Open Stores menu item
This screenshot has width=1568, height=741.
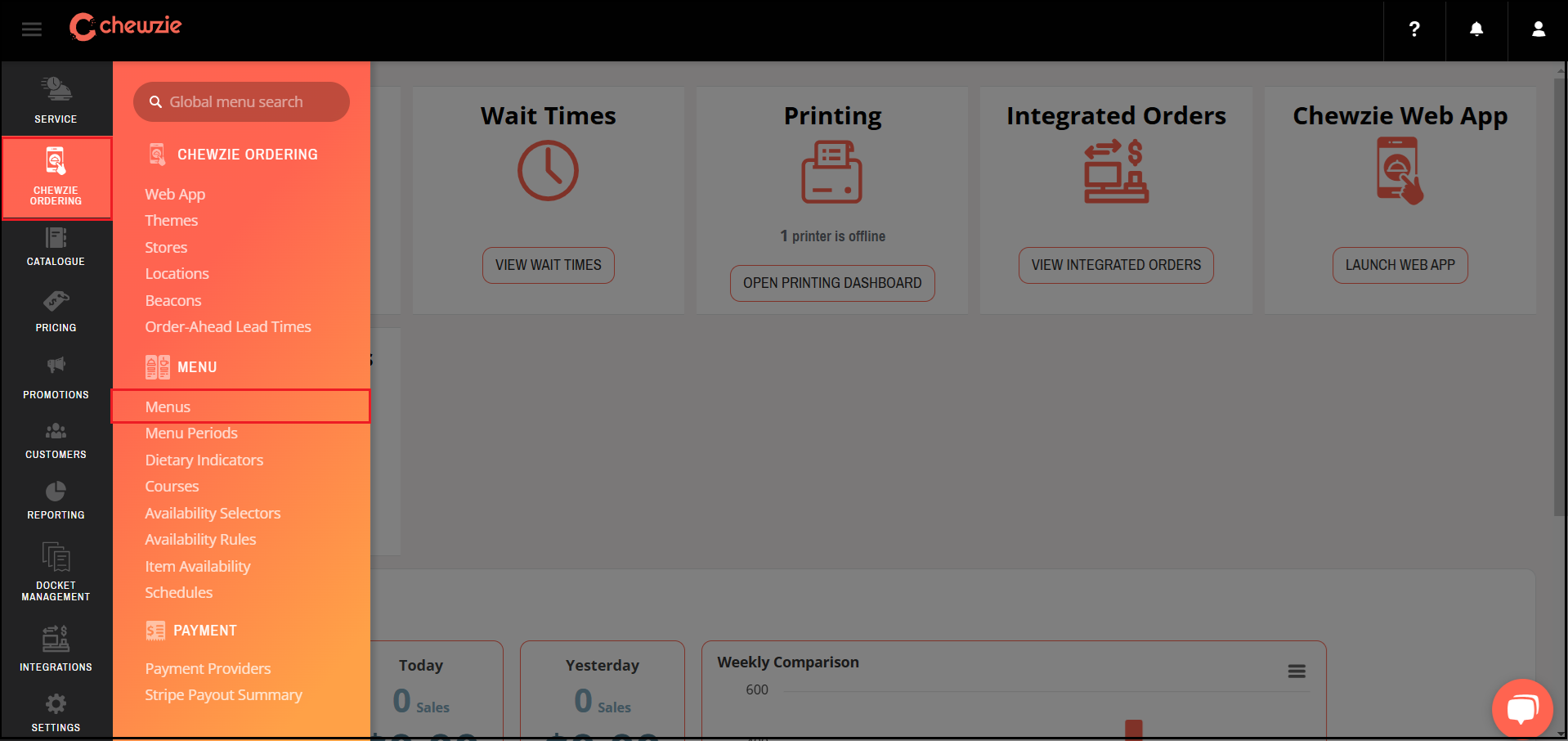(x=166, y=248)
